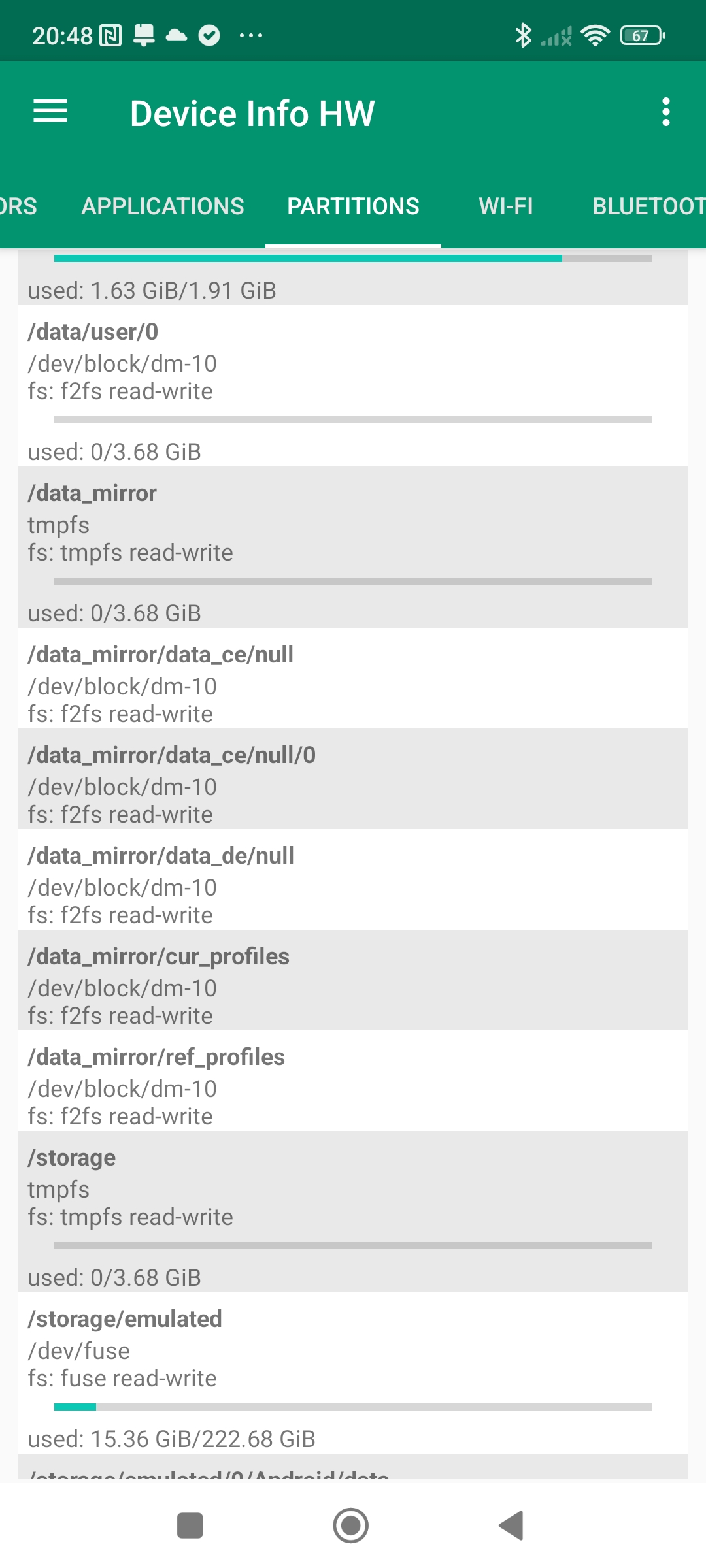The image size is (706, 1568).
Task: Switch to the Wi-Fi tab
Action: point(506,206)
